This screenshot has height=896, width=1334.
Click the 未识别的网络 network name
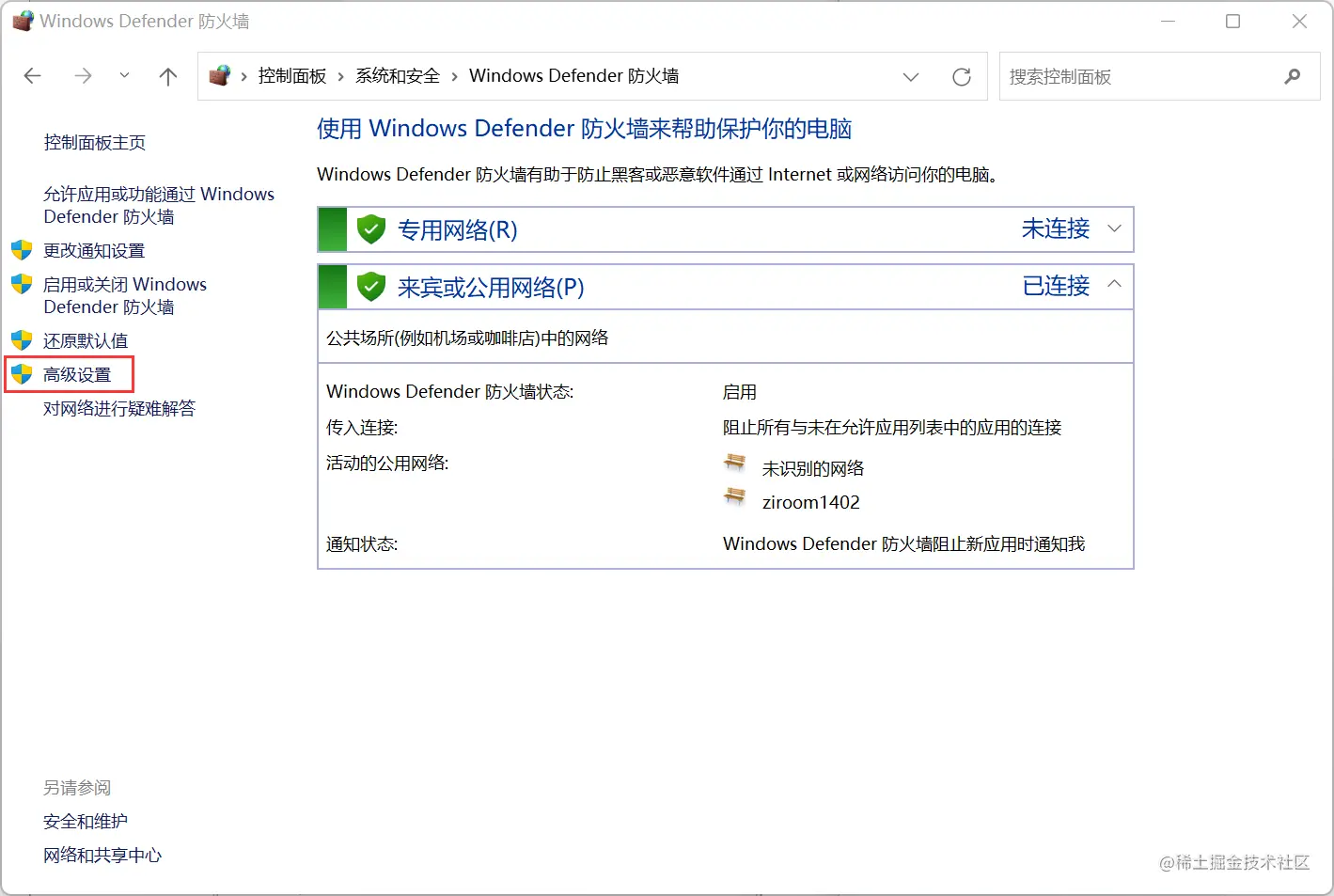tap(813, 468)
